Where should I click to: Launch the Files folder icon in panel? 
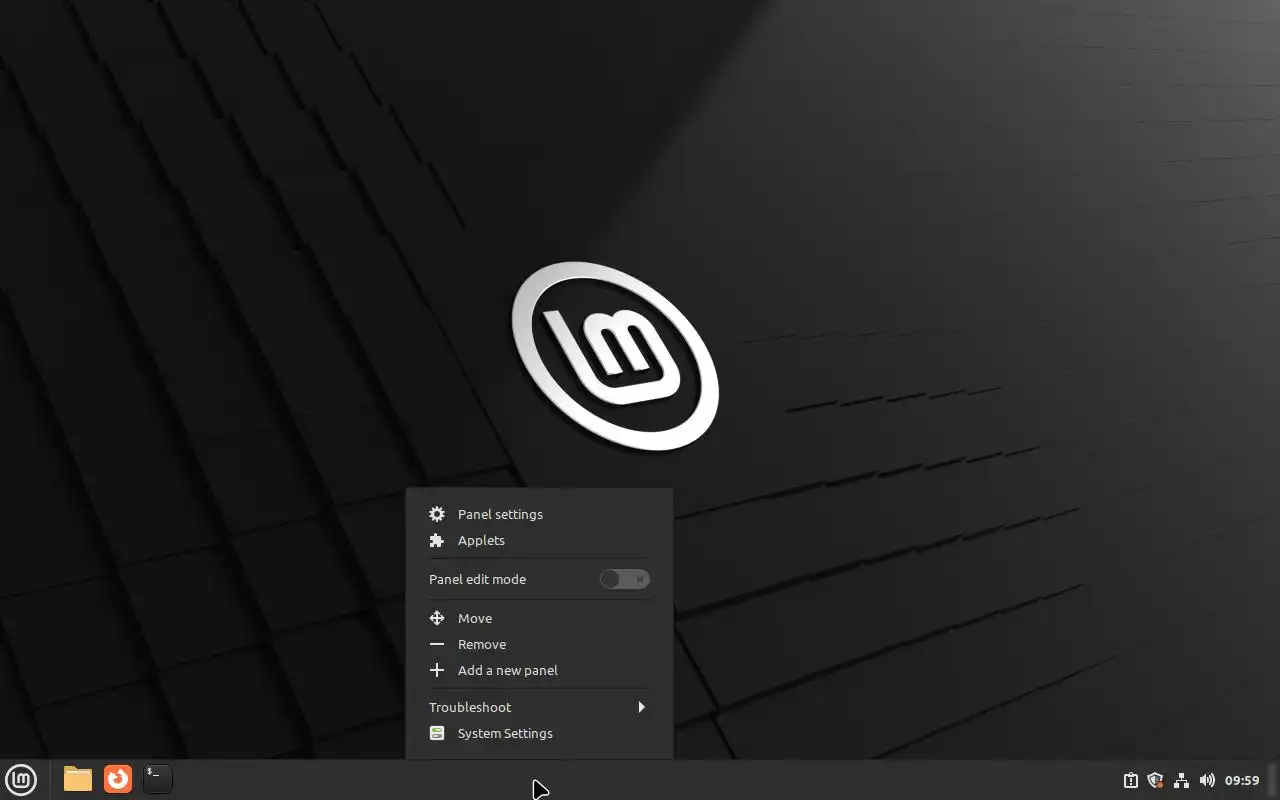point(78,779)
